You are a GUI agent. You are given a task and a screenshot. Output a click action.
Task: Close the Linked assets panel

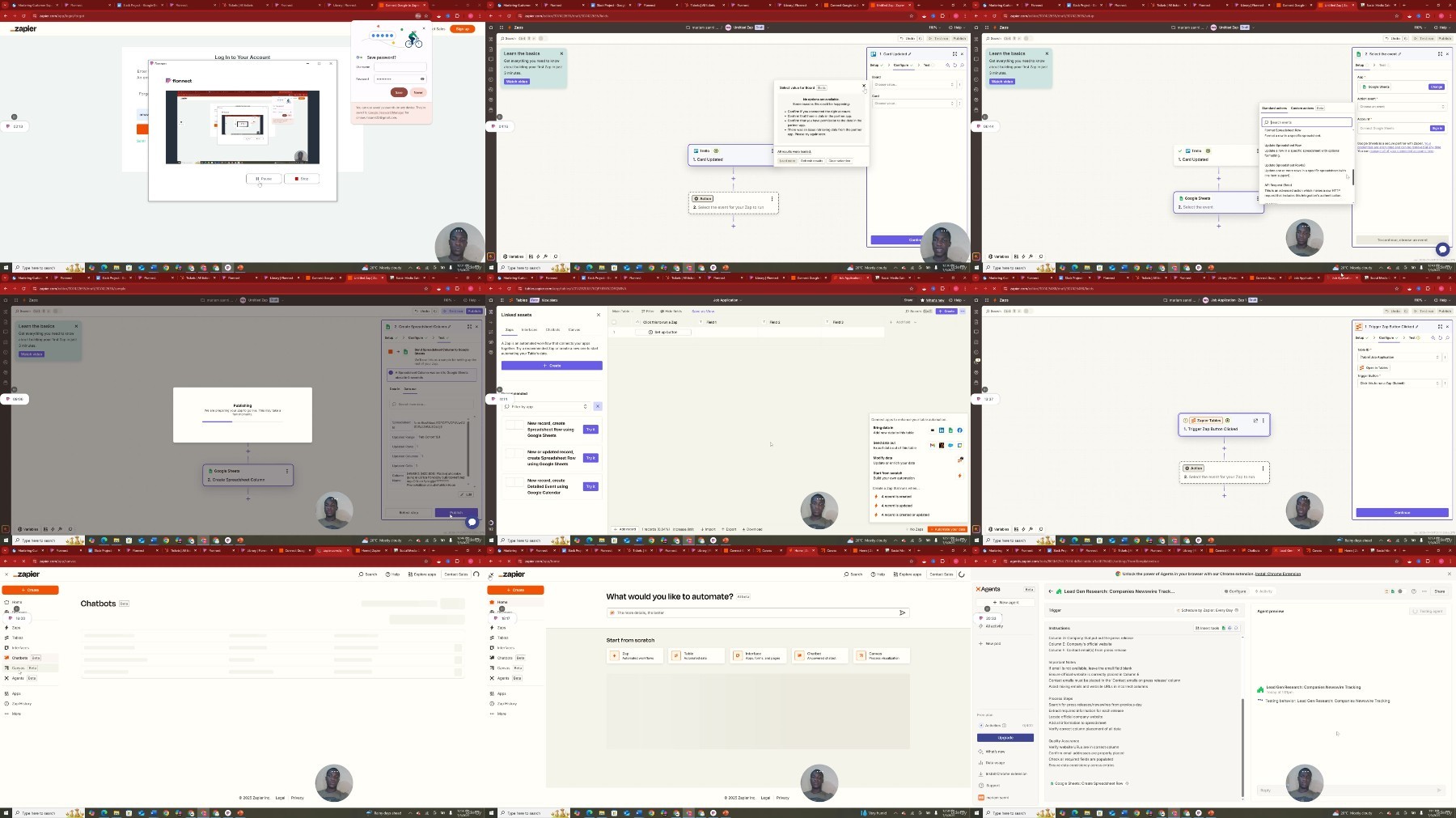tap(599, 315)
